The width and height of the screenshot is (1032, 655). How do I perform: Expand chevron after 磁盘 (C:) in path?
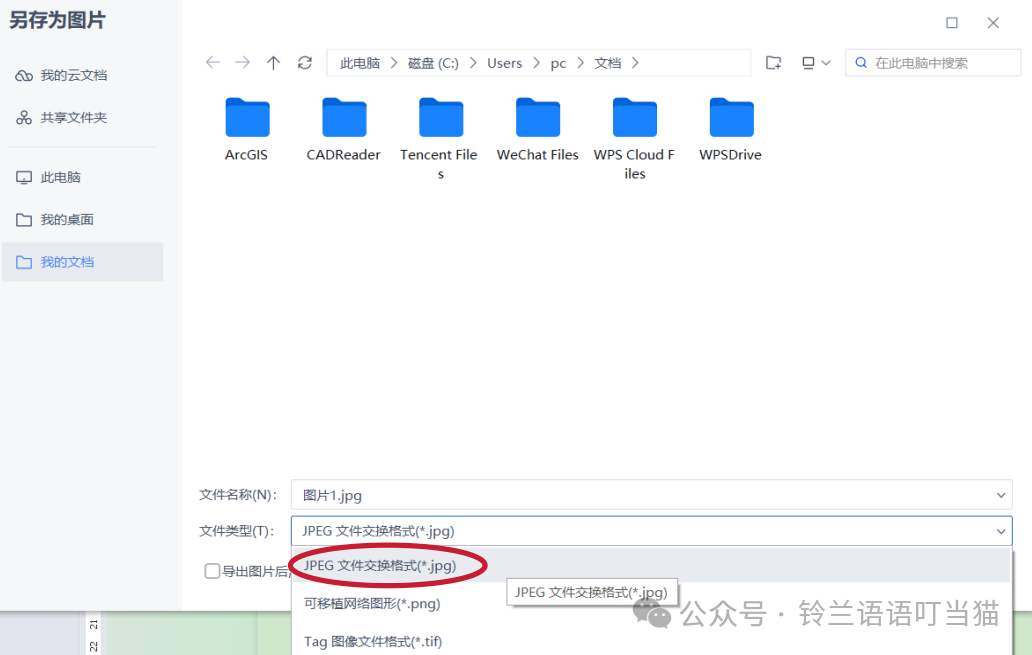[473, 63]
